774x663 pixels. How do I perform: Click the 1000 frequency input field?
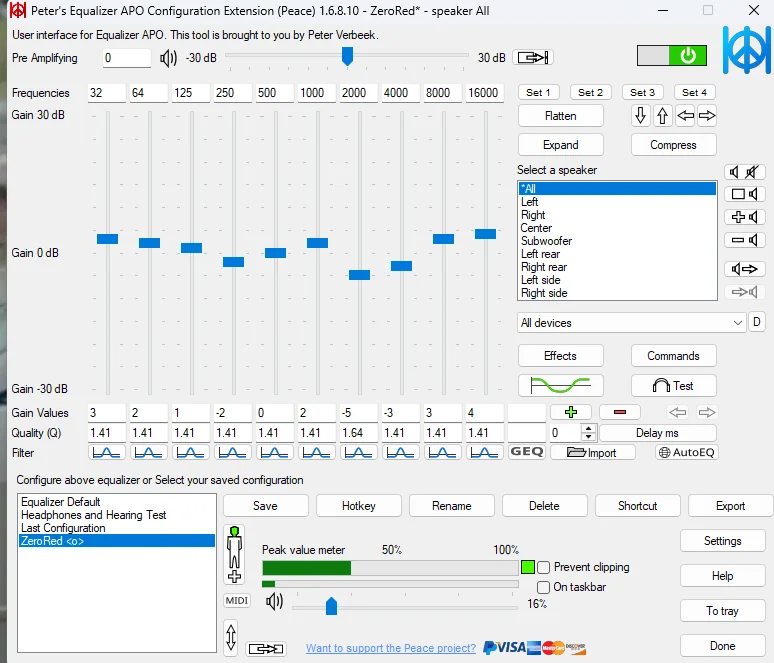click(x=317, y=93)
